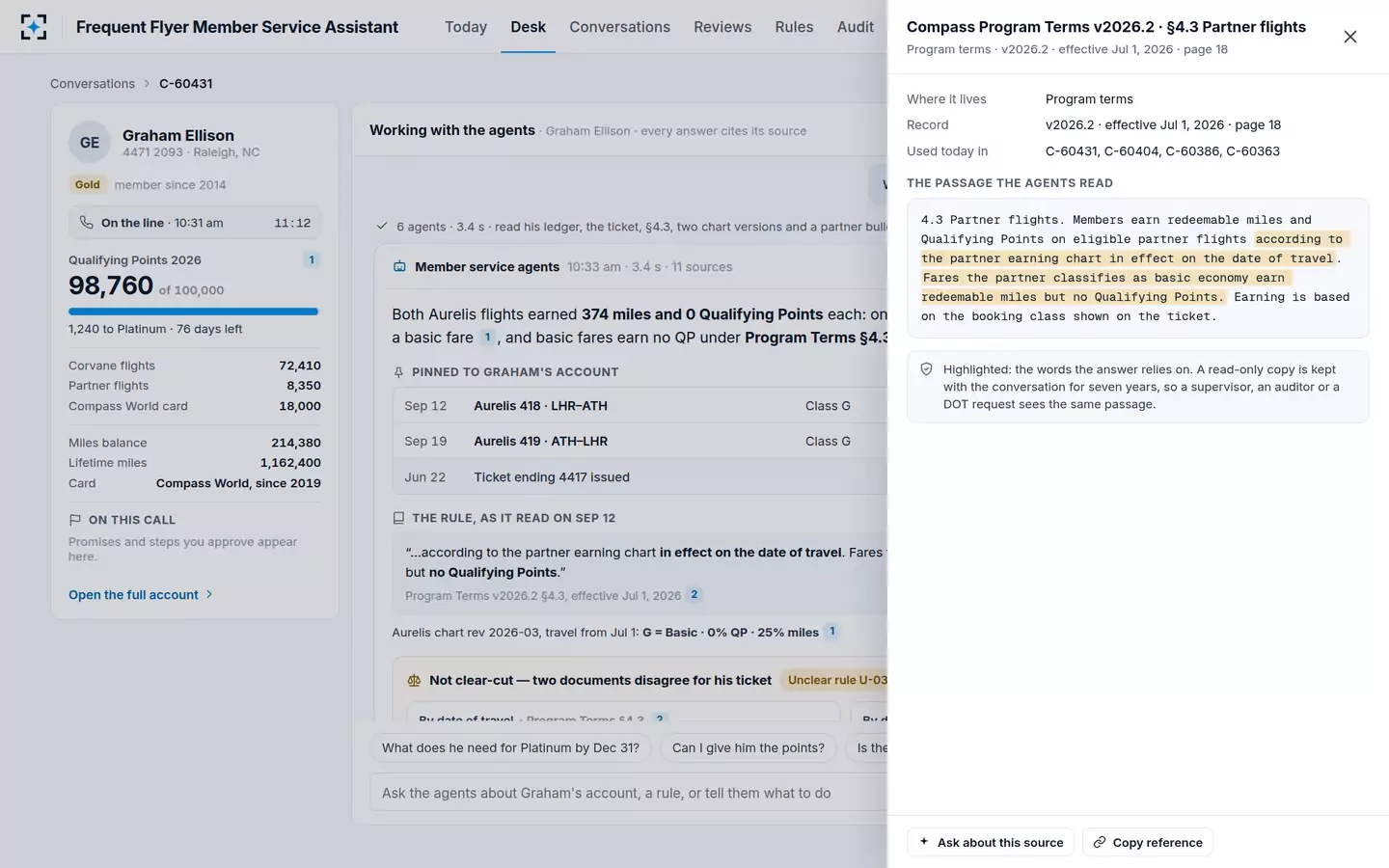Click Ask about this source button
This screenshot has height=868, width=1389.
click(990, 842)
